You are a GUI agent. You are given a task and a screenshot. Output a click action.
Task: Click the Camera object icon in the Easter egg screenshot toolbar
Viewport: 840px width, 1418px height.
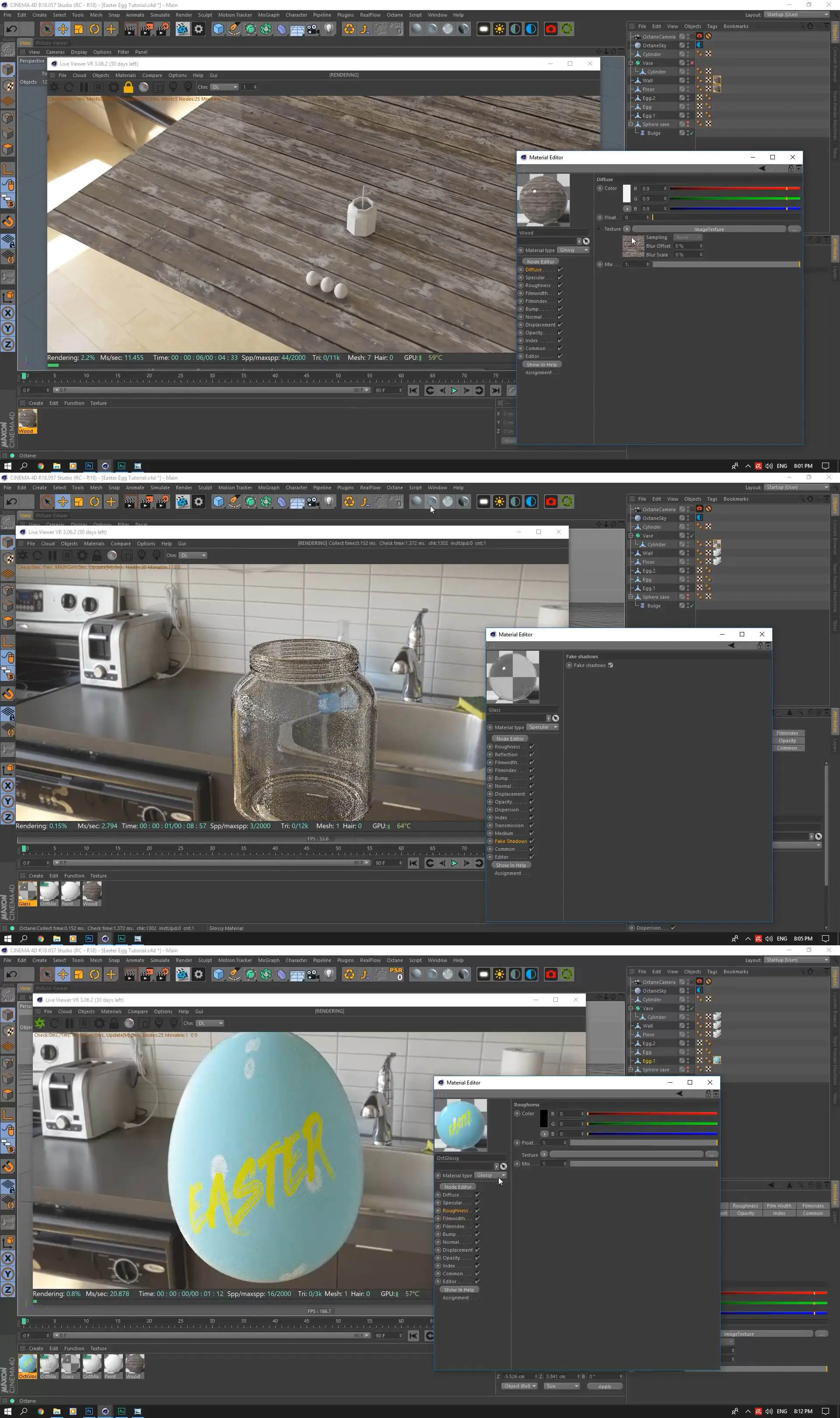313,974
